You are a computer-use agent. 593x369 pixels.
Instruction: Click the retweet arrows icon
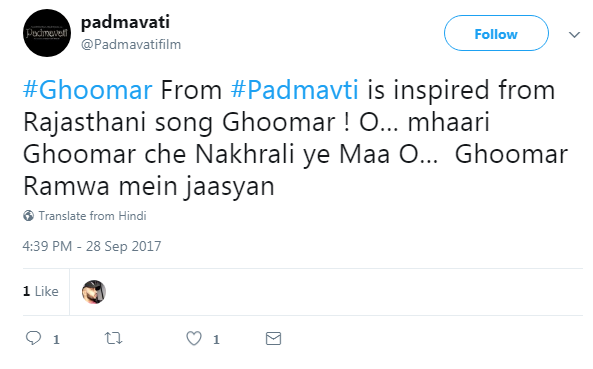[x=113, y=338]
